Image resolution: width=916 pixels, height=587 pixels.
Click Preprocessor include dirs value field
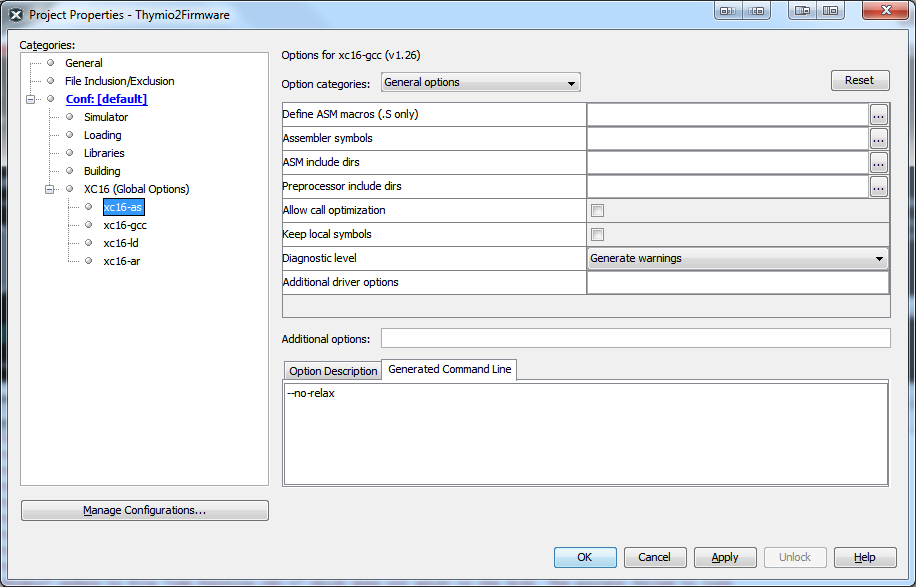coord(728,187)
